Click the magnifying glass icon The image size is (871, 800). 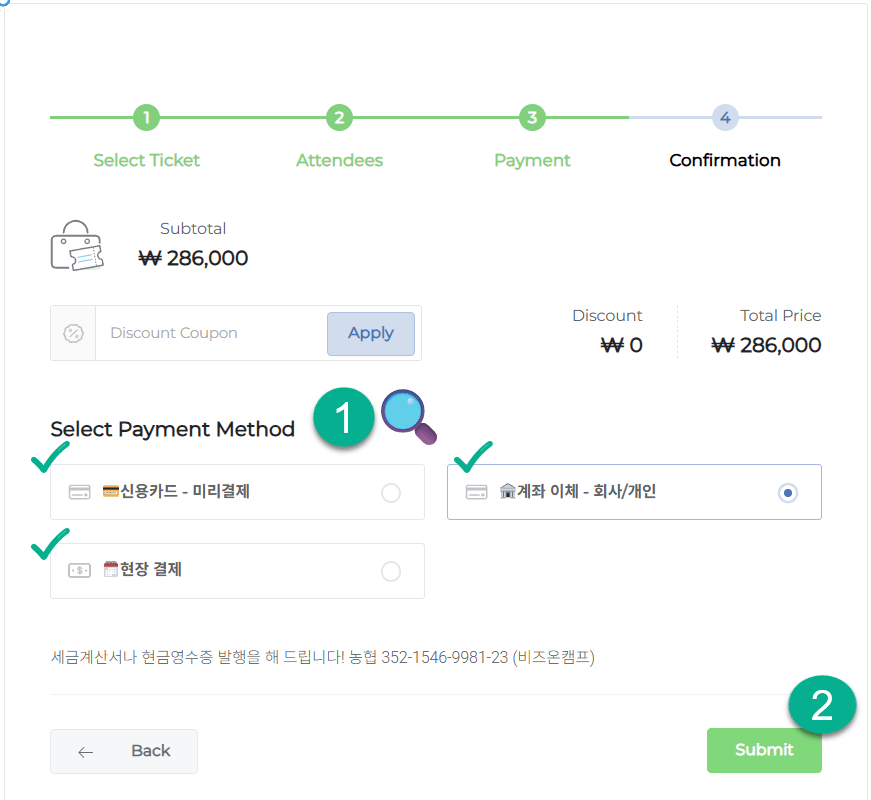(408, 417)
